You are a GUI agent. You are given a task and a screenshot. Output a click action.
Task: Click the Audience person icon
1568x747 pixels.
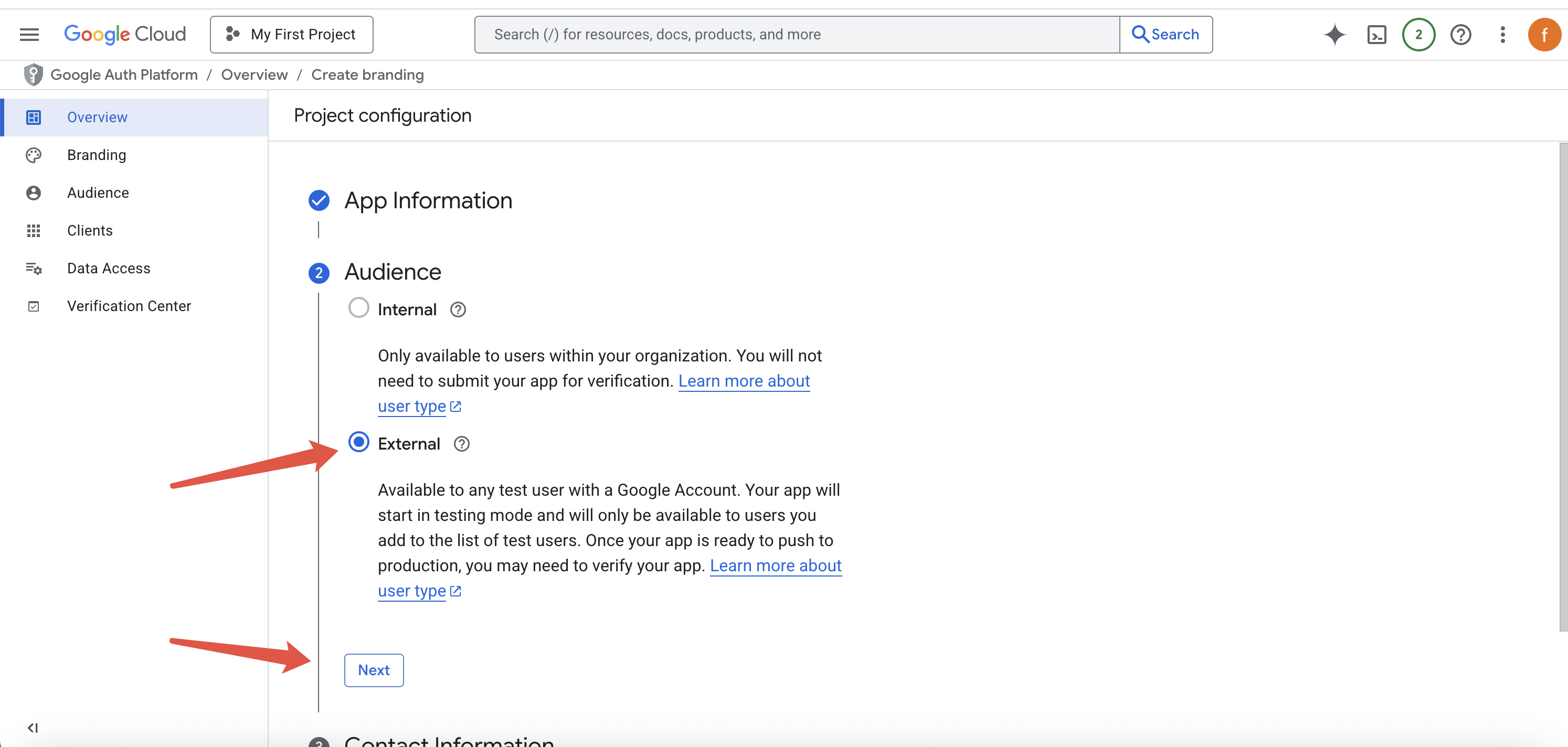click(x=34, y=193)
